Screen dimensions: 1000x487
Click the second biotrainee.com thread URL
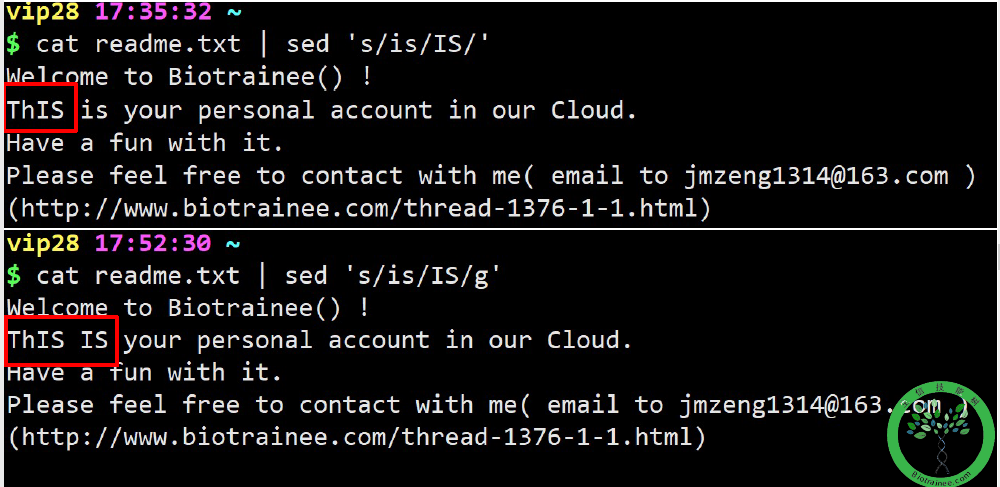[x=357, y=437]
